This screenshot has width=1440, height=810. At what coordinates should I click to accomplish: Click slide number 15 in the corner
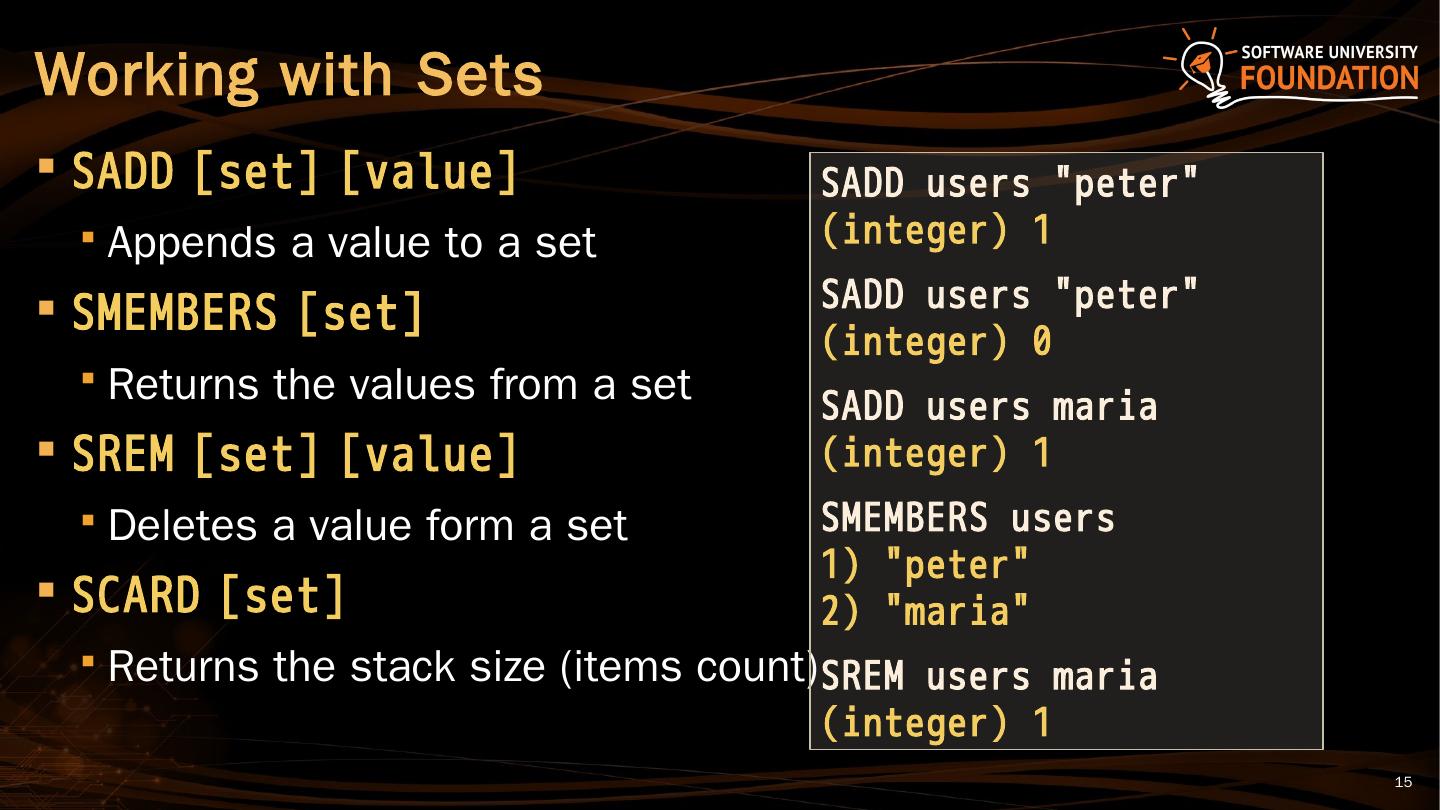click(x=1403, y=782)
